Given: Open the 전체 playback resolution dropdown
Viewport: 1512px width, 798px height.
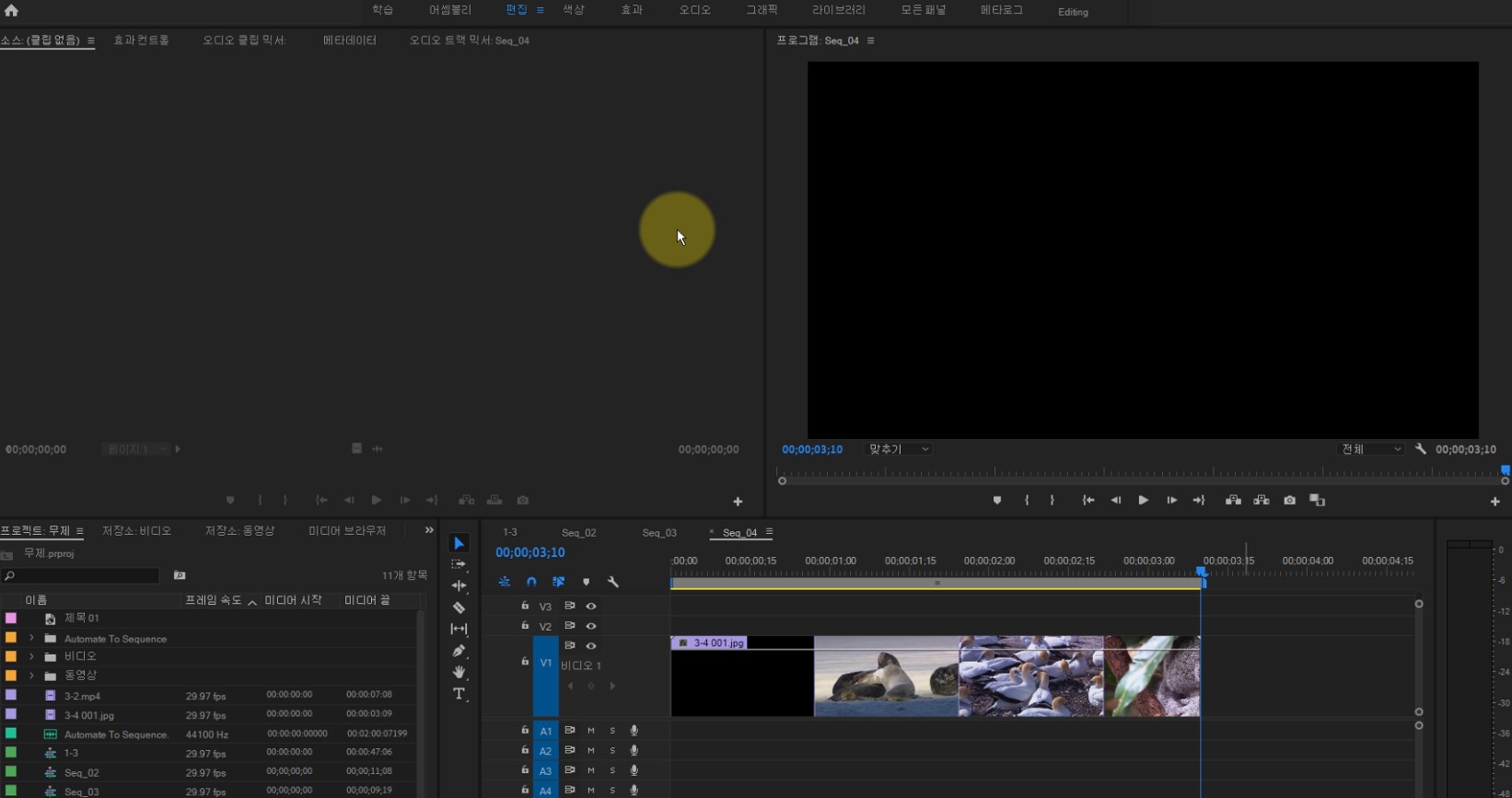Looking at the screenshot, I should (x=1370, y=449).
